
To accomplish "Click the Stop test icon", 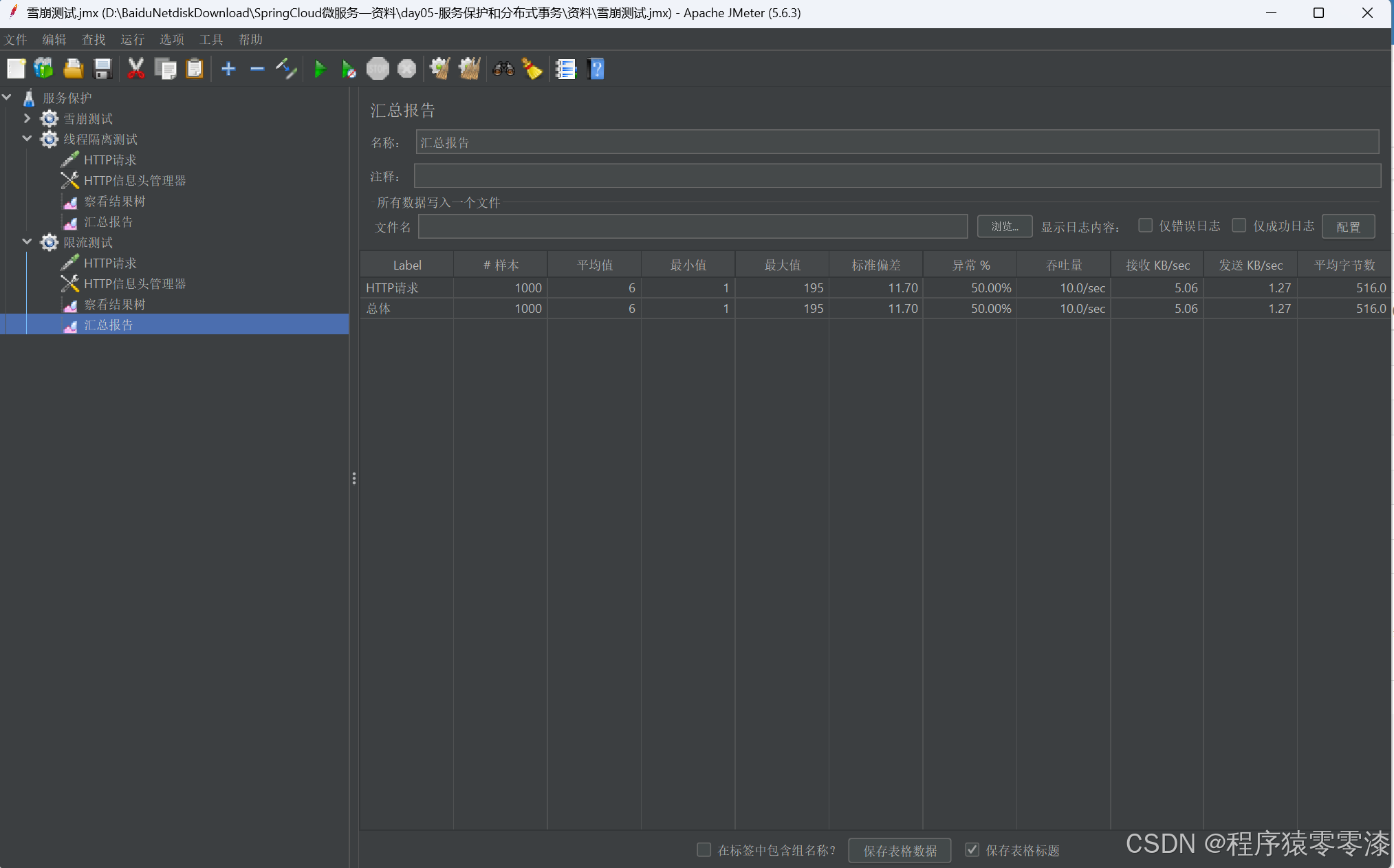I will (x=378, y=69).
